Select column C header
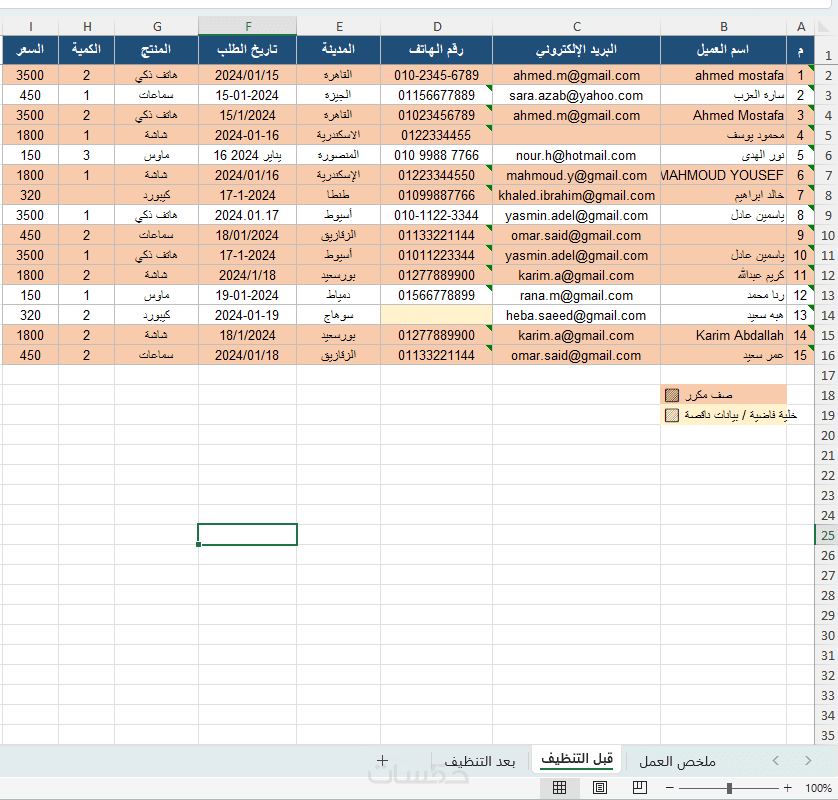Viewport: 838px width, 800px height. [577, 27]
